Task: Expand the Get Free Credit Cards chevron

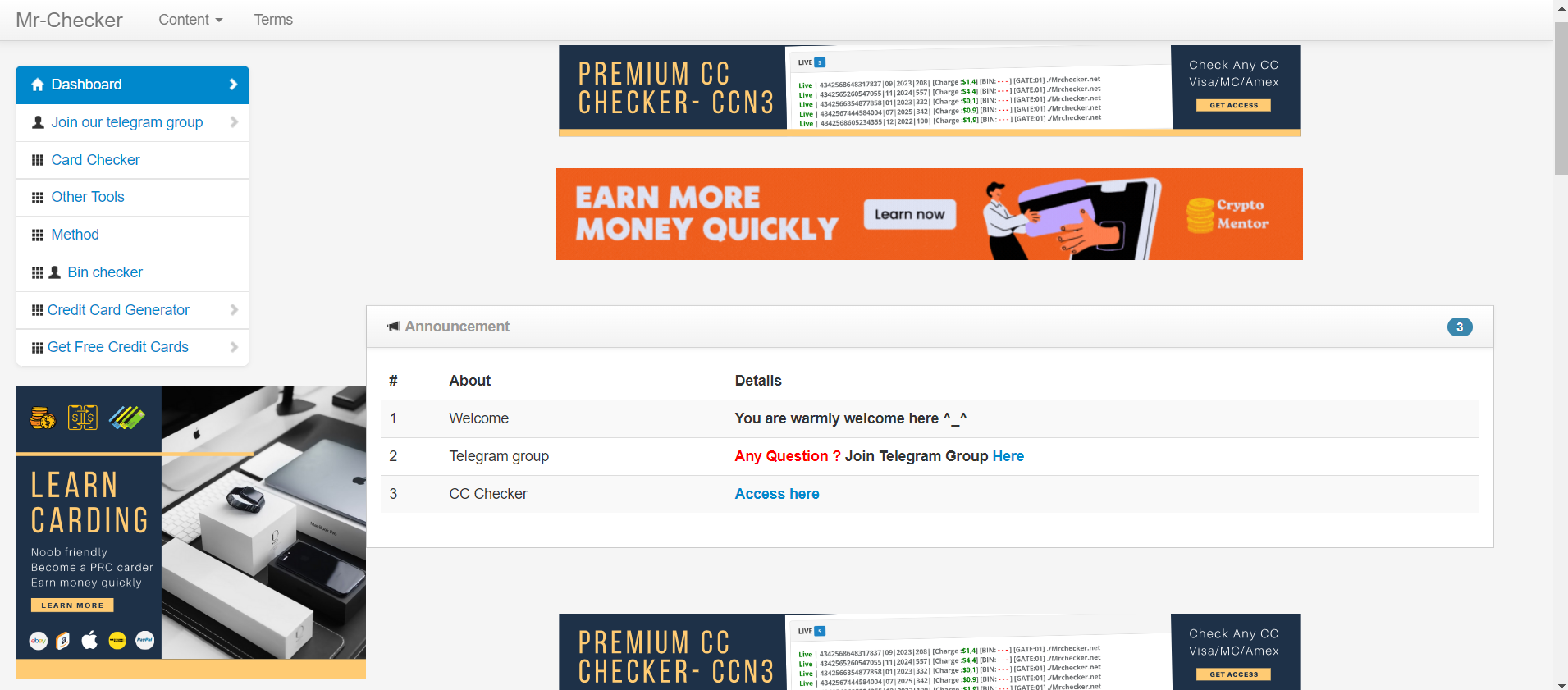Action: [234, 347]
